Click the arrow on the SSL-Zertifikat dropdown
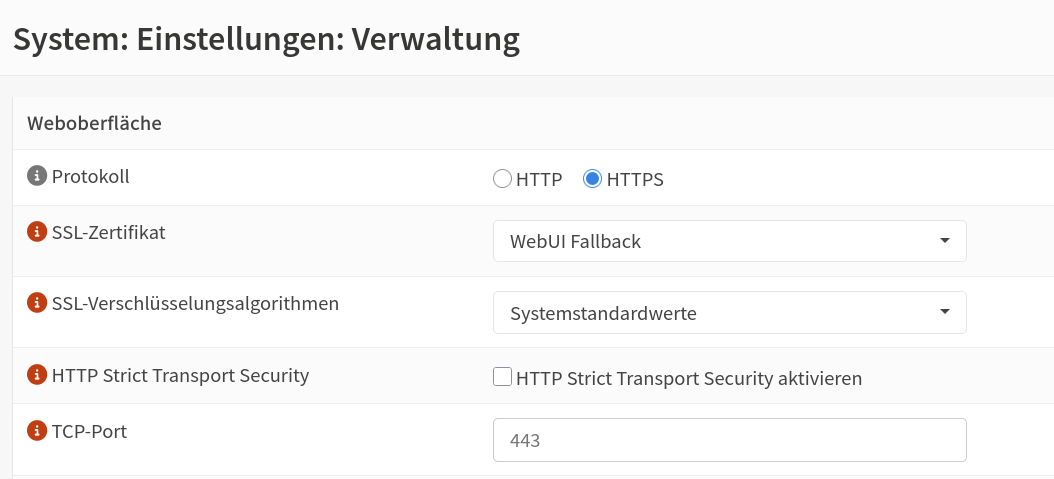The width and height of the screenshot is (1054, 479). pos(944,241)
